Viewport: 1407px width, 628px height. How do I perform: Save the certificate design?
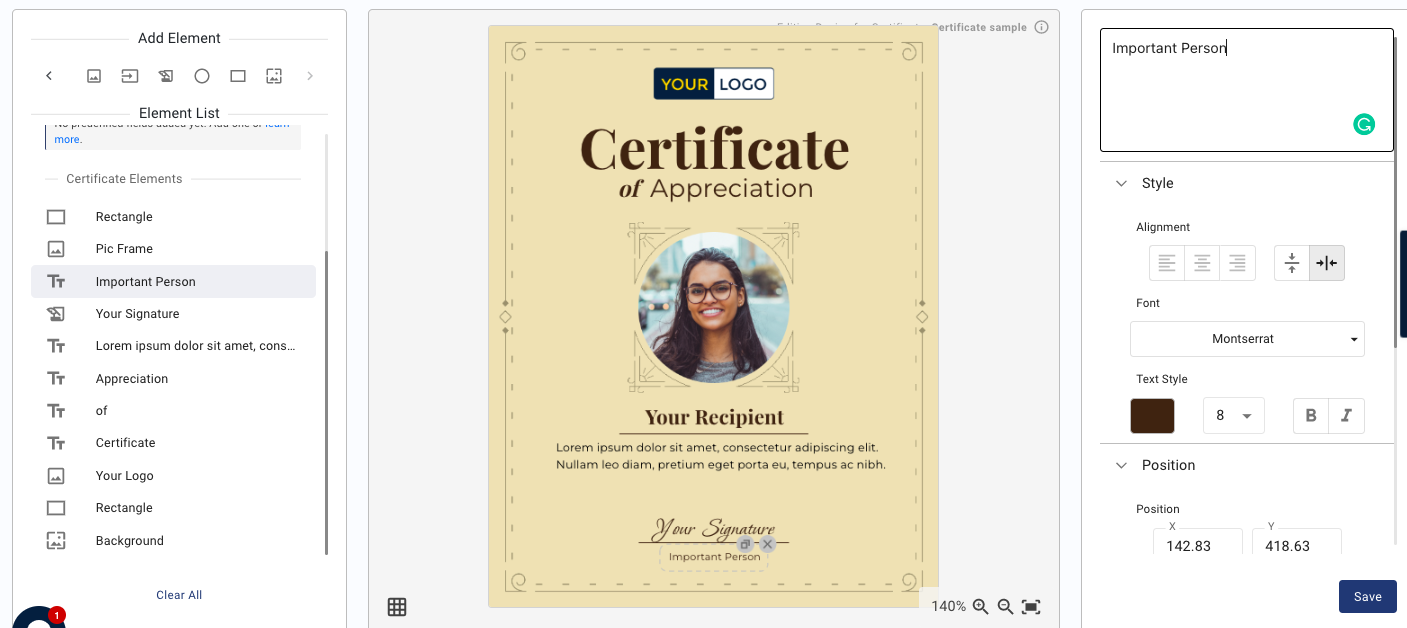coord(1367,597)
